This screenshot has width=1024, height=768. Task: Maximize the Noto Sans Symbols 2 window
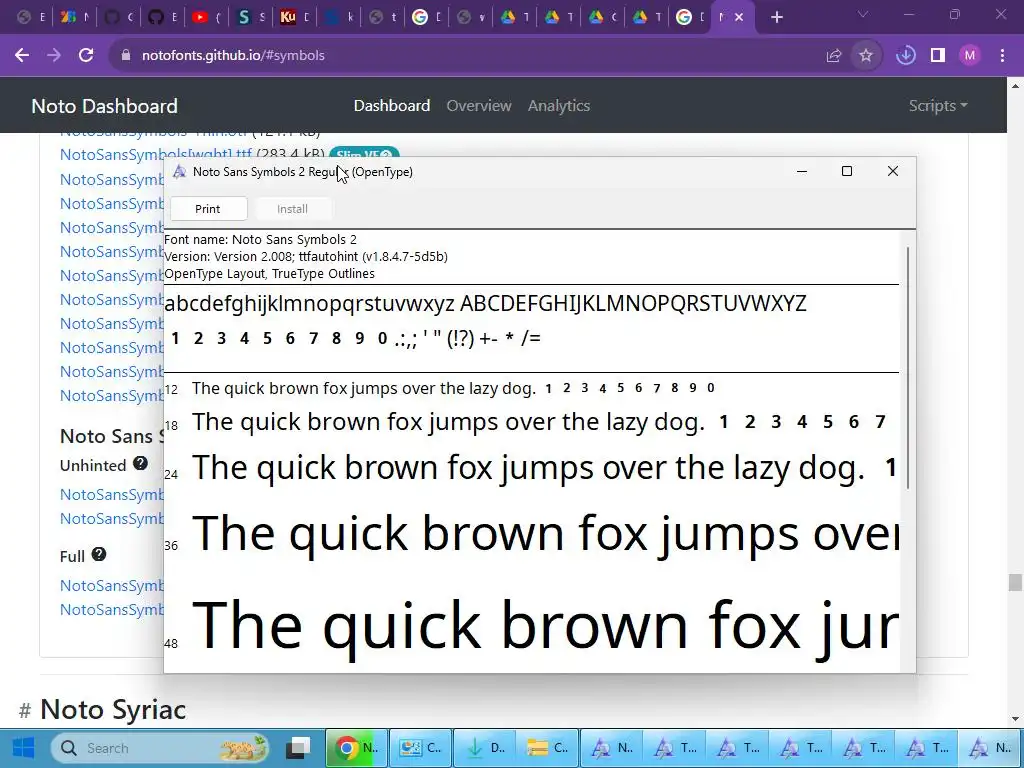click(847, 171)
